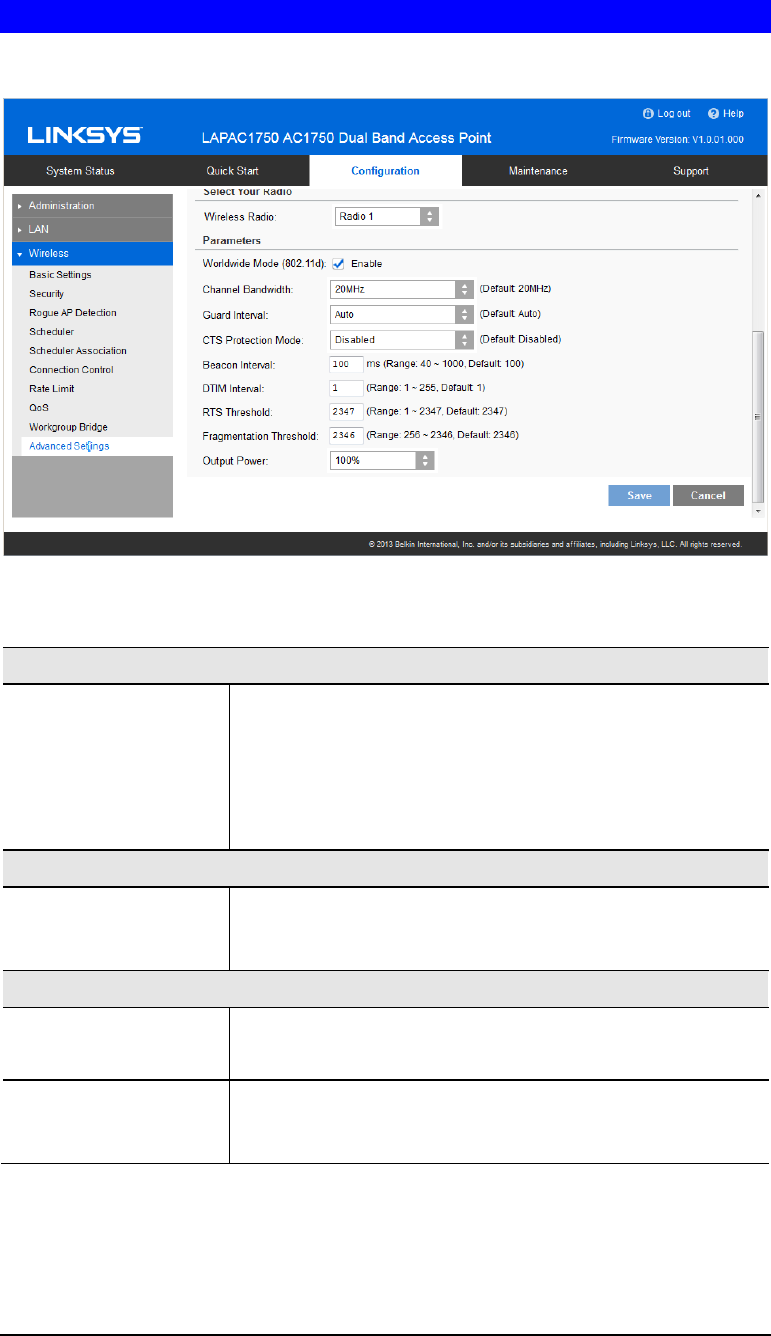Click the Help question mark icon
771x1336 pixels.
click(713, 114)
